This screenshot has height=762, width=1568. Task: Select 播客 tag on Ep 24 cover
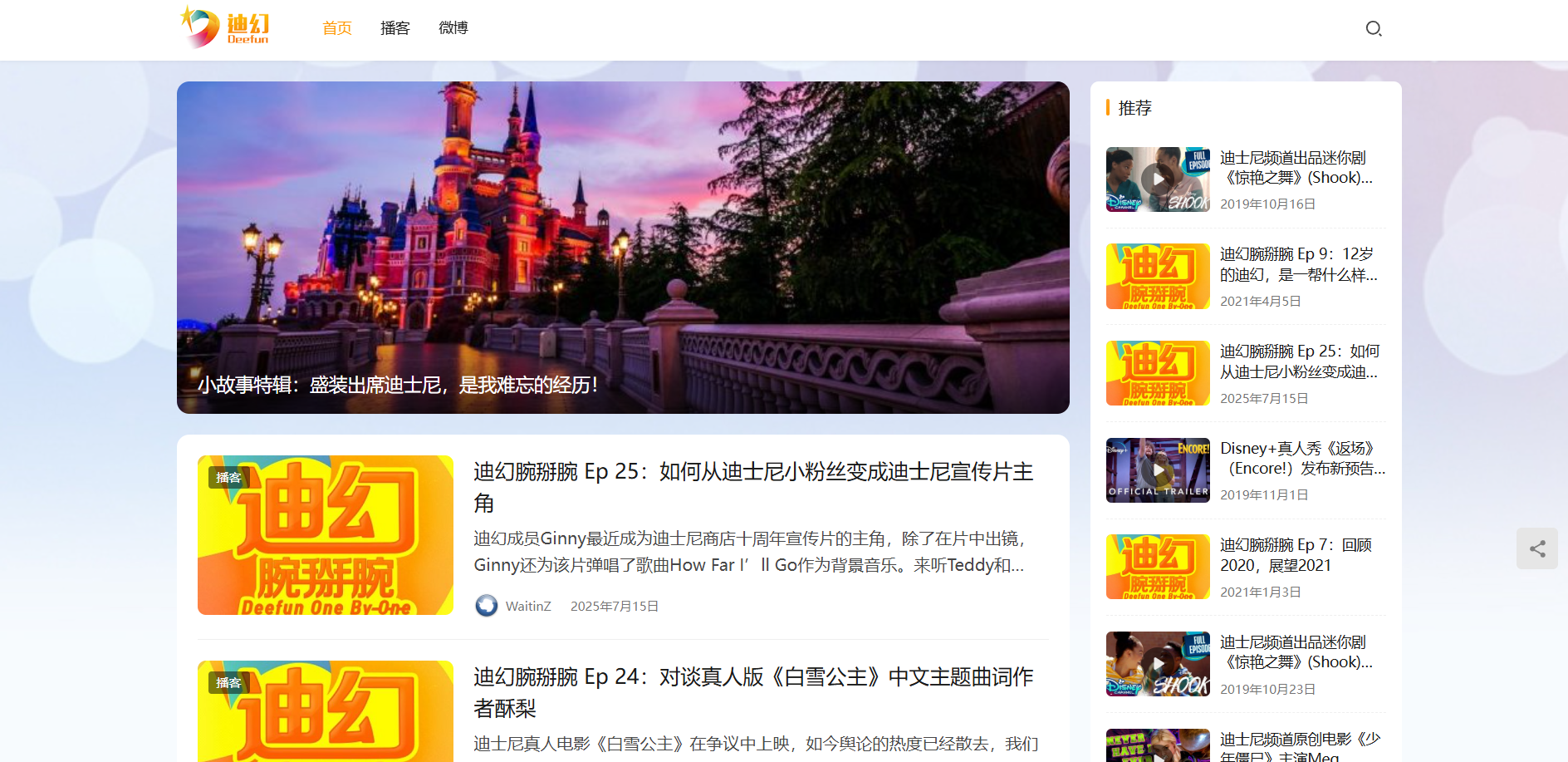[x=228, y=683]
